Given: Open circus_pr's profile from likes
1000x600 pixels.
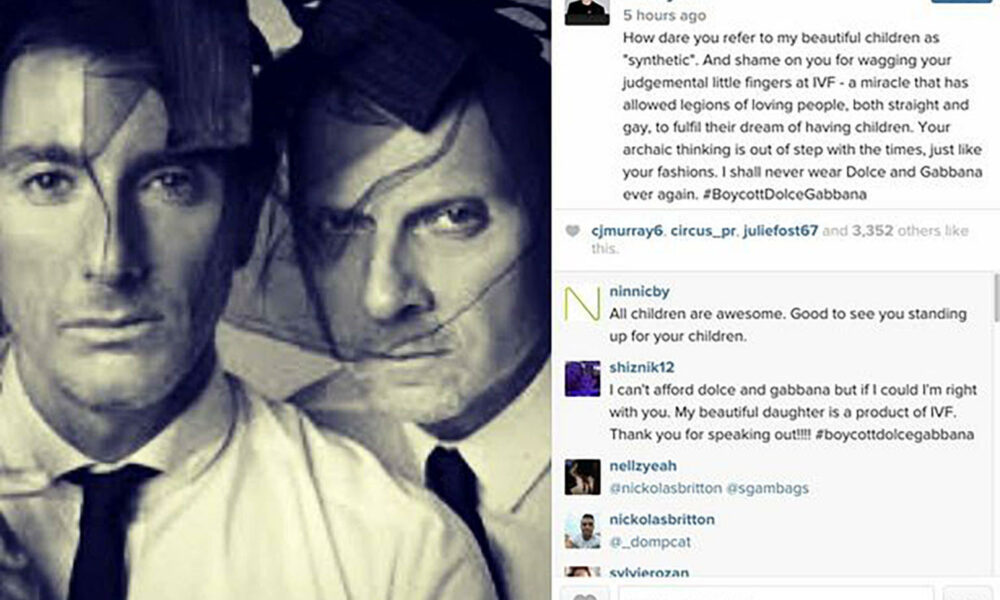Looking at the screenshot, I should [x=703, y=231].
